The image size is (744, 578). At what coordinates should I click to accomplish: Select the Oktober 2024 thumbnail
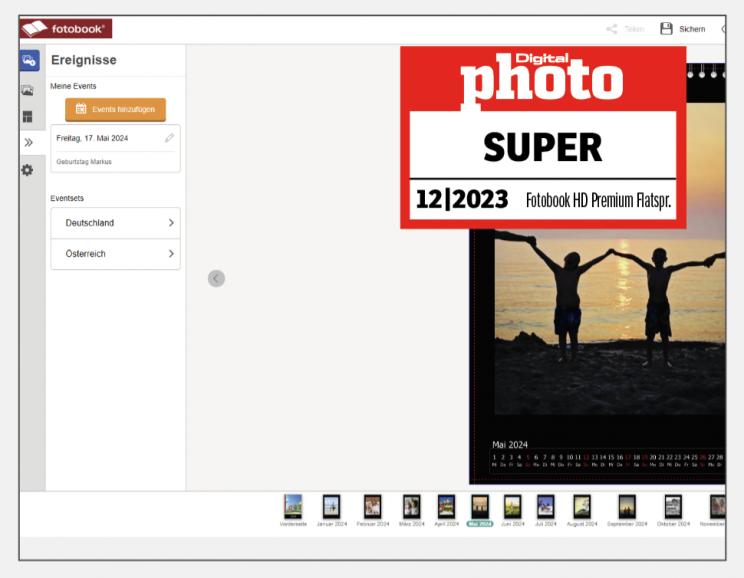(x=673, y=507)
